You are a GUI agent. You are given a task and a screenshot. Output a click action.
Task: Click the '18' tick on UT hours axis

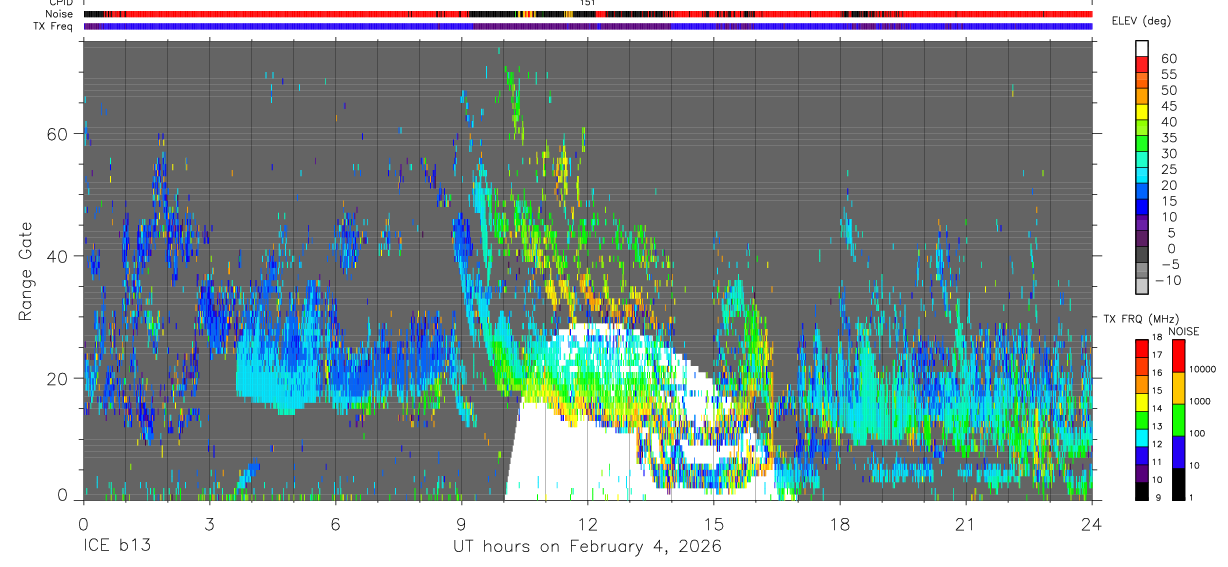[840, 524]
